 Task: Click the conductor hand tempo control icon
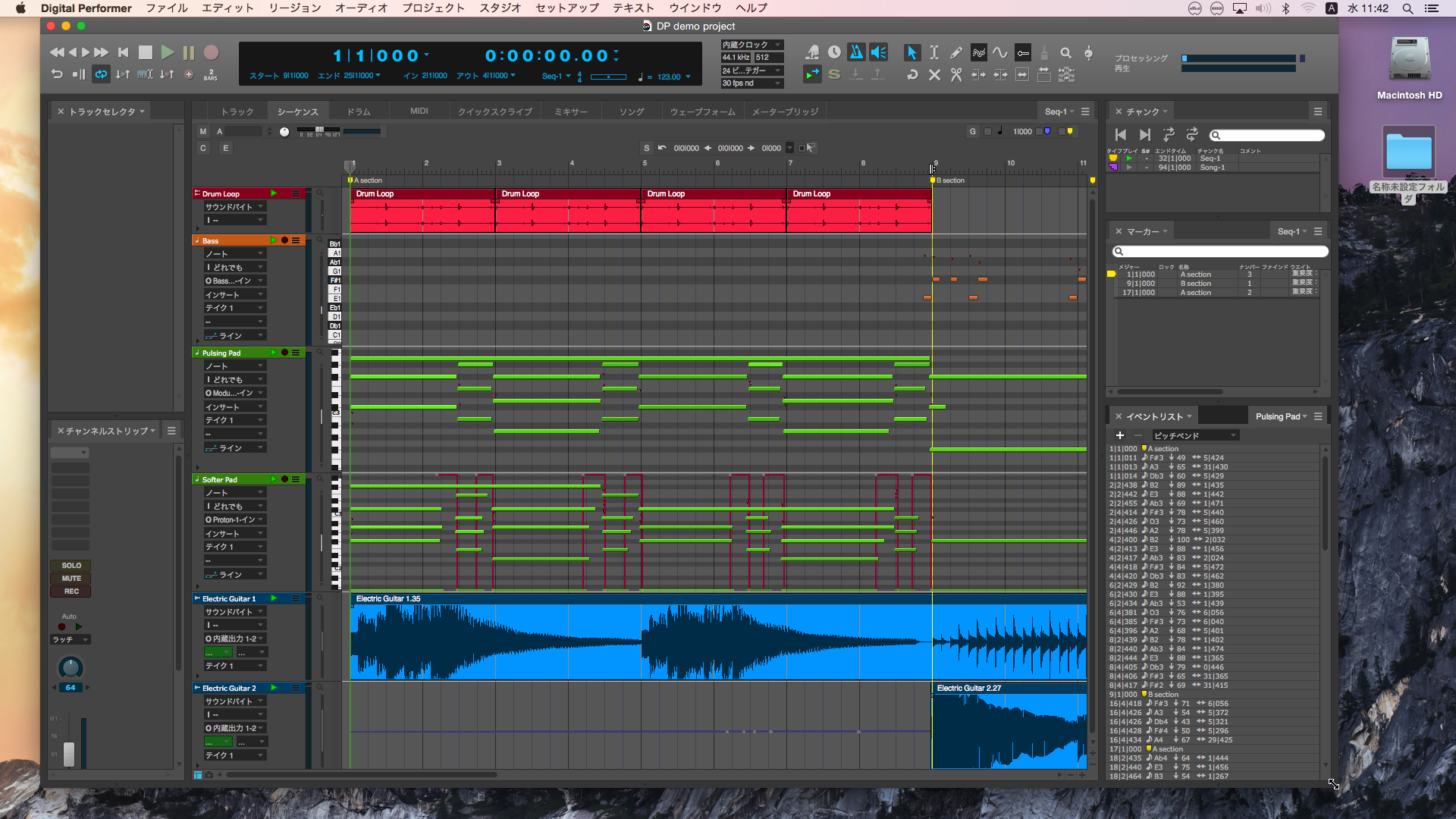[812, 52]
